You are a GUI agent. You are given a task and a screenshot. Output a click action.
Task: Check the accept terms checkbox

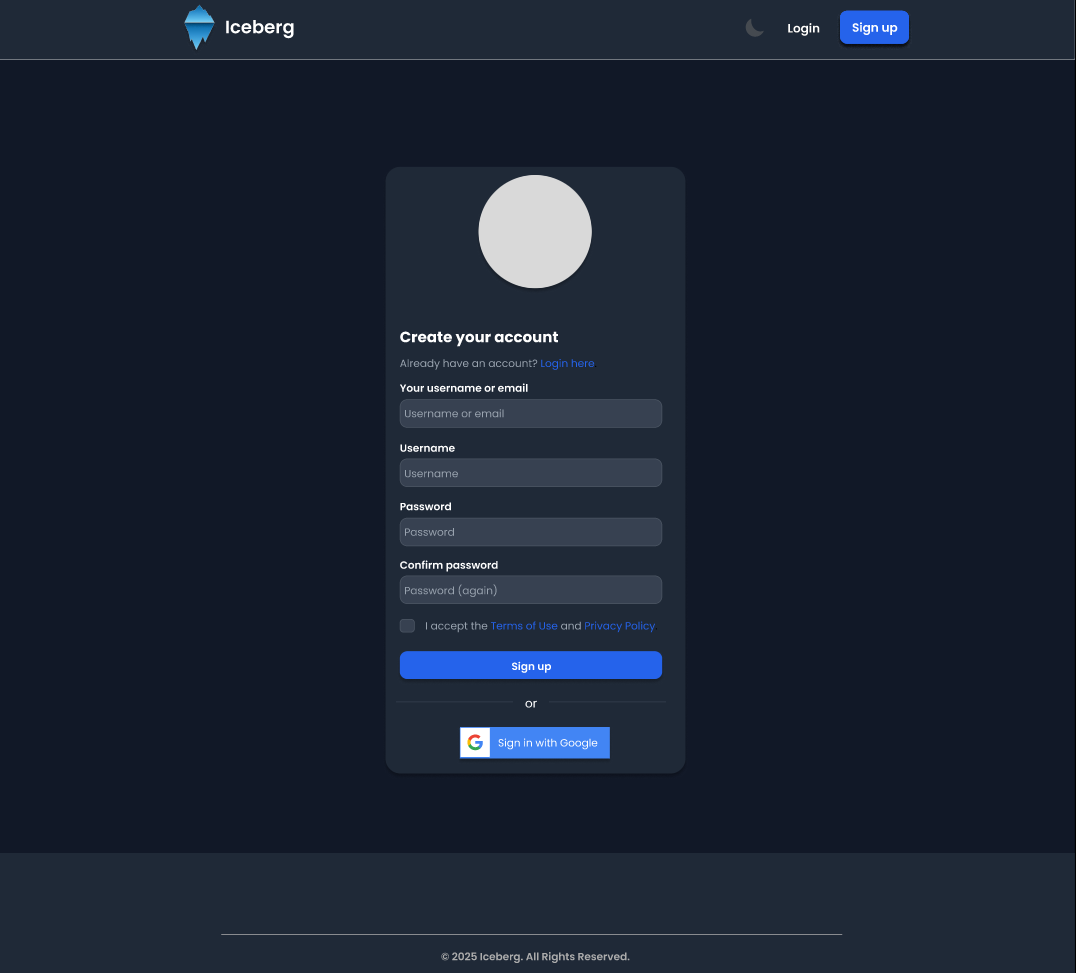click(408, 626)
